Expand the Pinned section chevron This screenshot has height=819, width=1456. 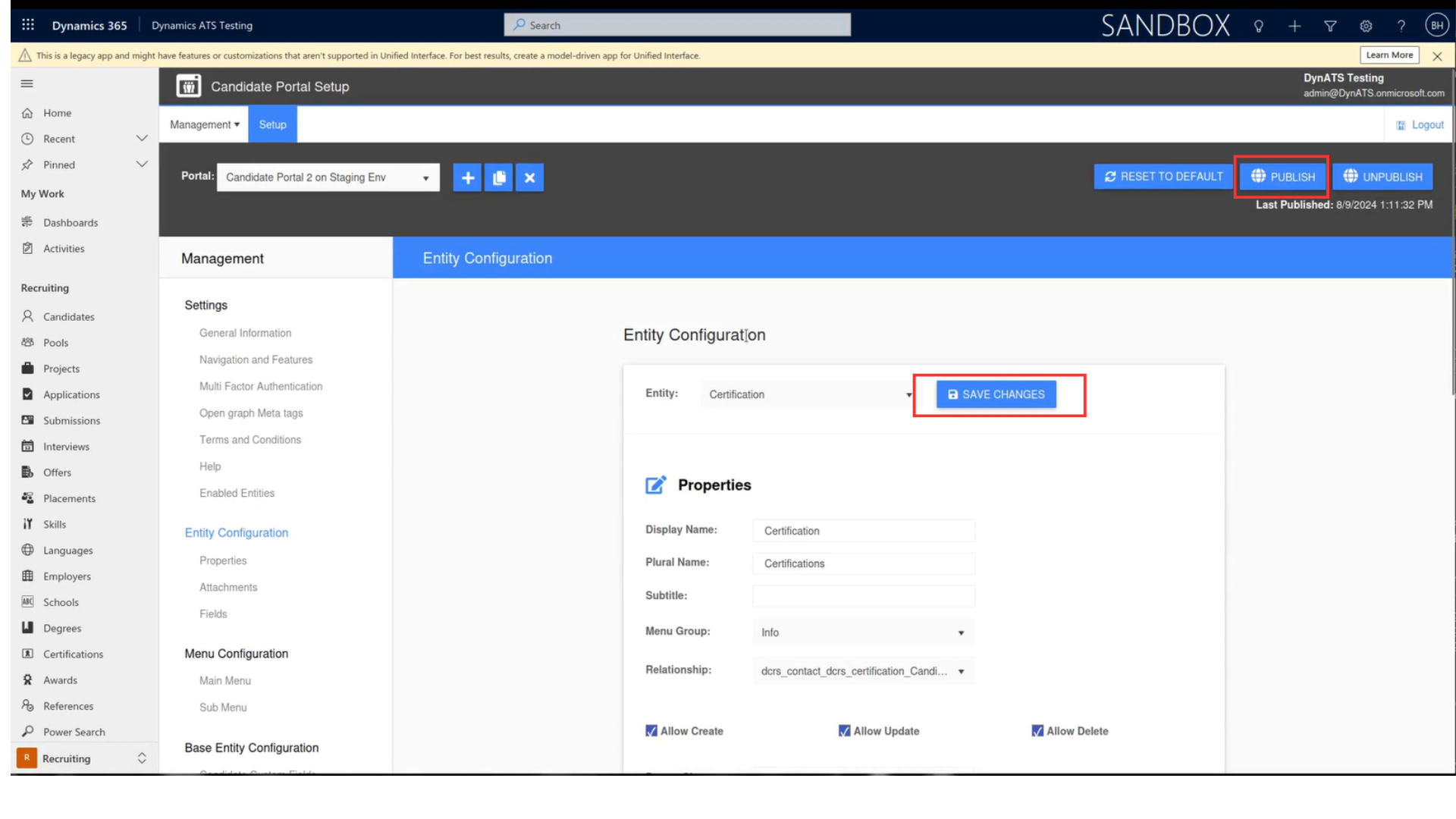142,165
